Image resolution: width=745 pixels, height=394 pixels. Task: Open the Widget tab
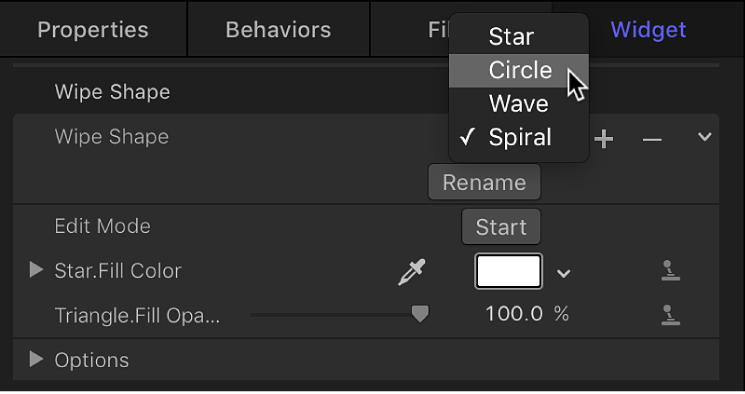(x=648, y=29)
